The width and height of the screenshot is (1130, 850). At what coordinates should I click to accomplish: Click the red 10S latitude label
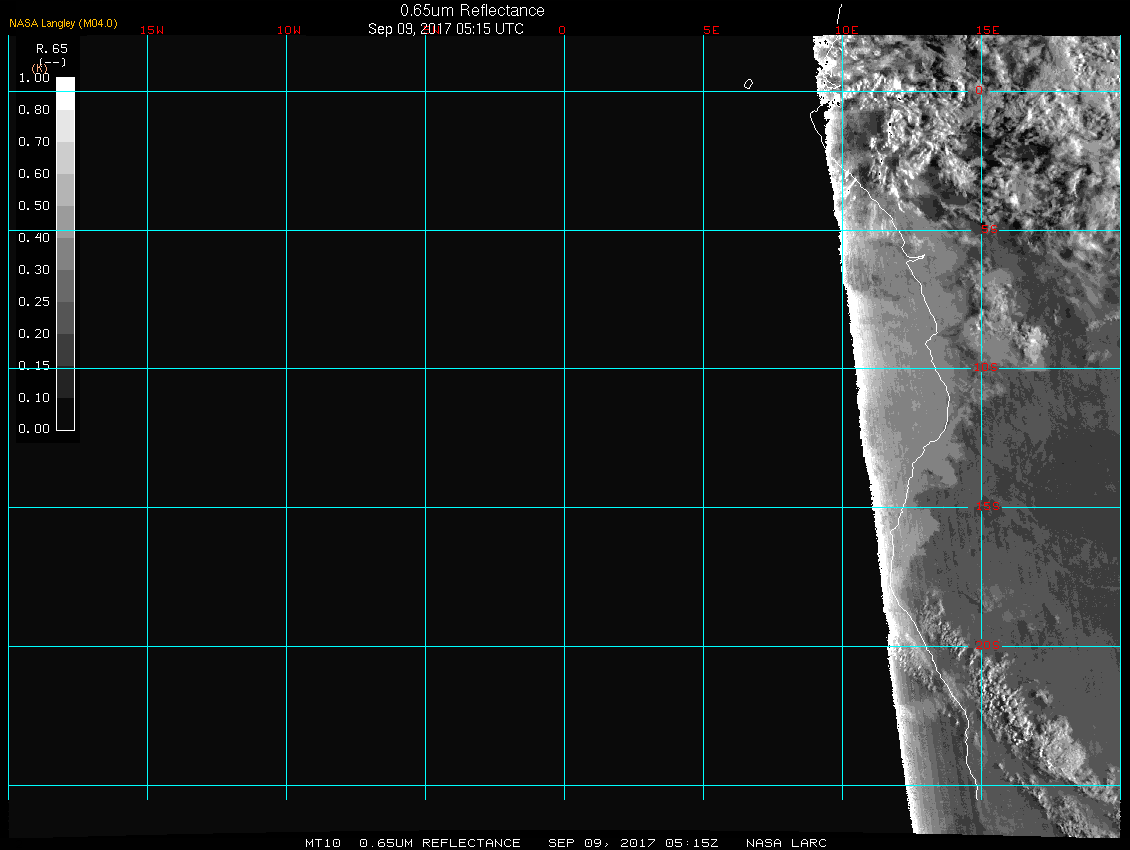987,368
